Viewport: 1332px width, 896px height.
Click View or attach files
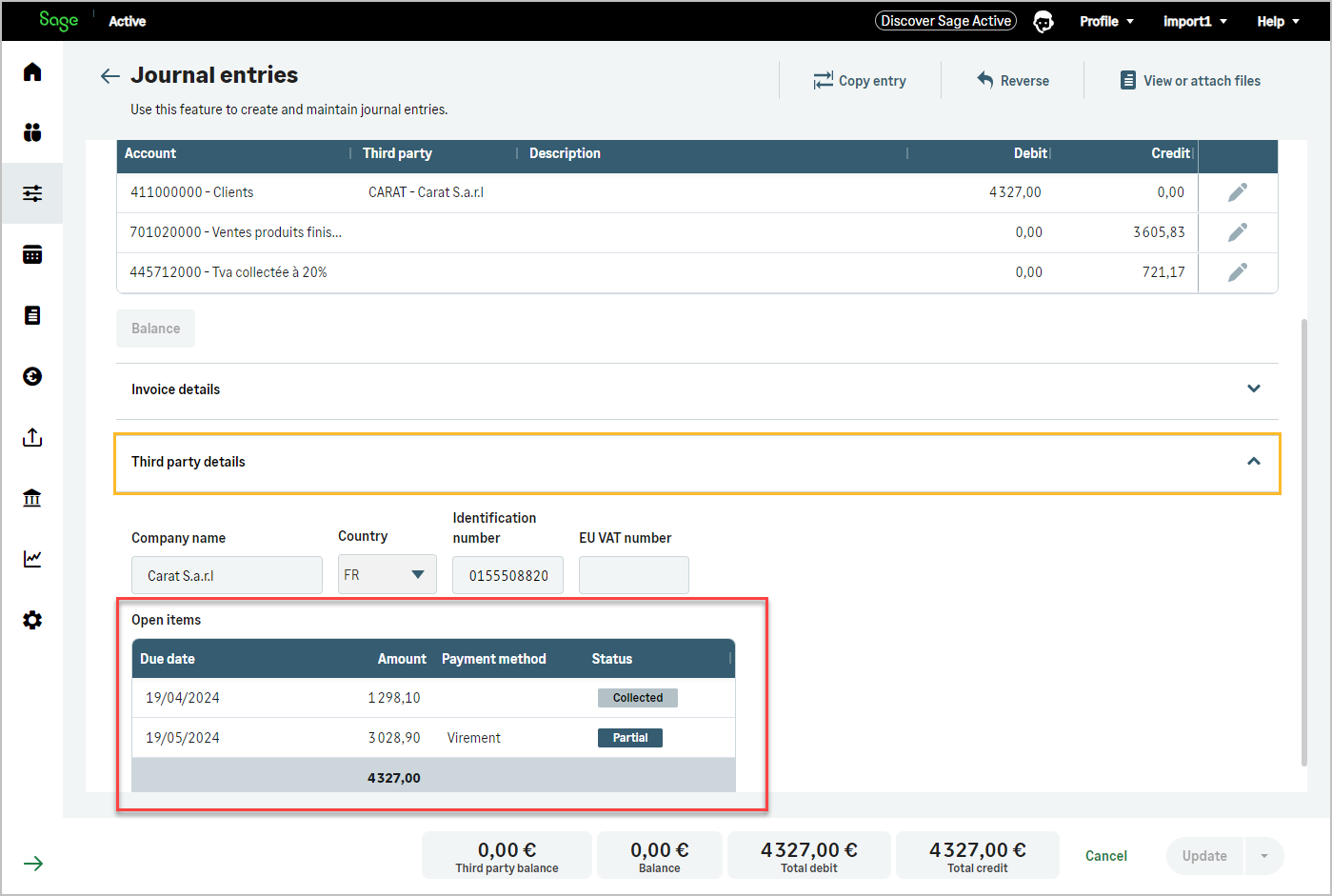point(1190,81)
